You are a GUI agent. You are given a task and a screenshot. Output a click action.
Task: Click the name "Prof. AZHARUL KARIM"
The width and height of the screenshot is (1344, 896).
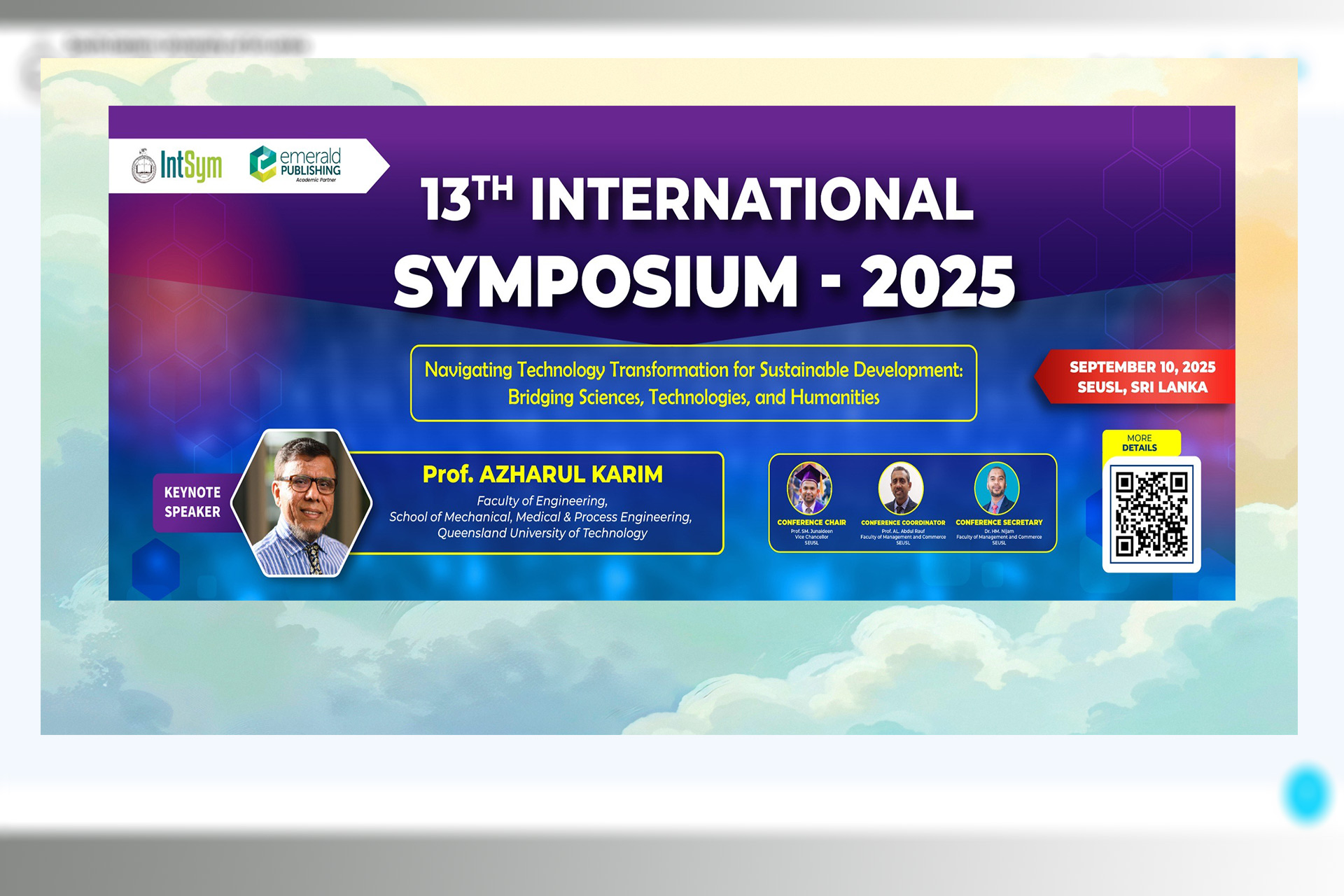pos(542,475)
